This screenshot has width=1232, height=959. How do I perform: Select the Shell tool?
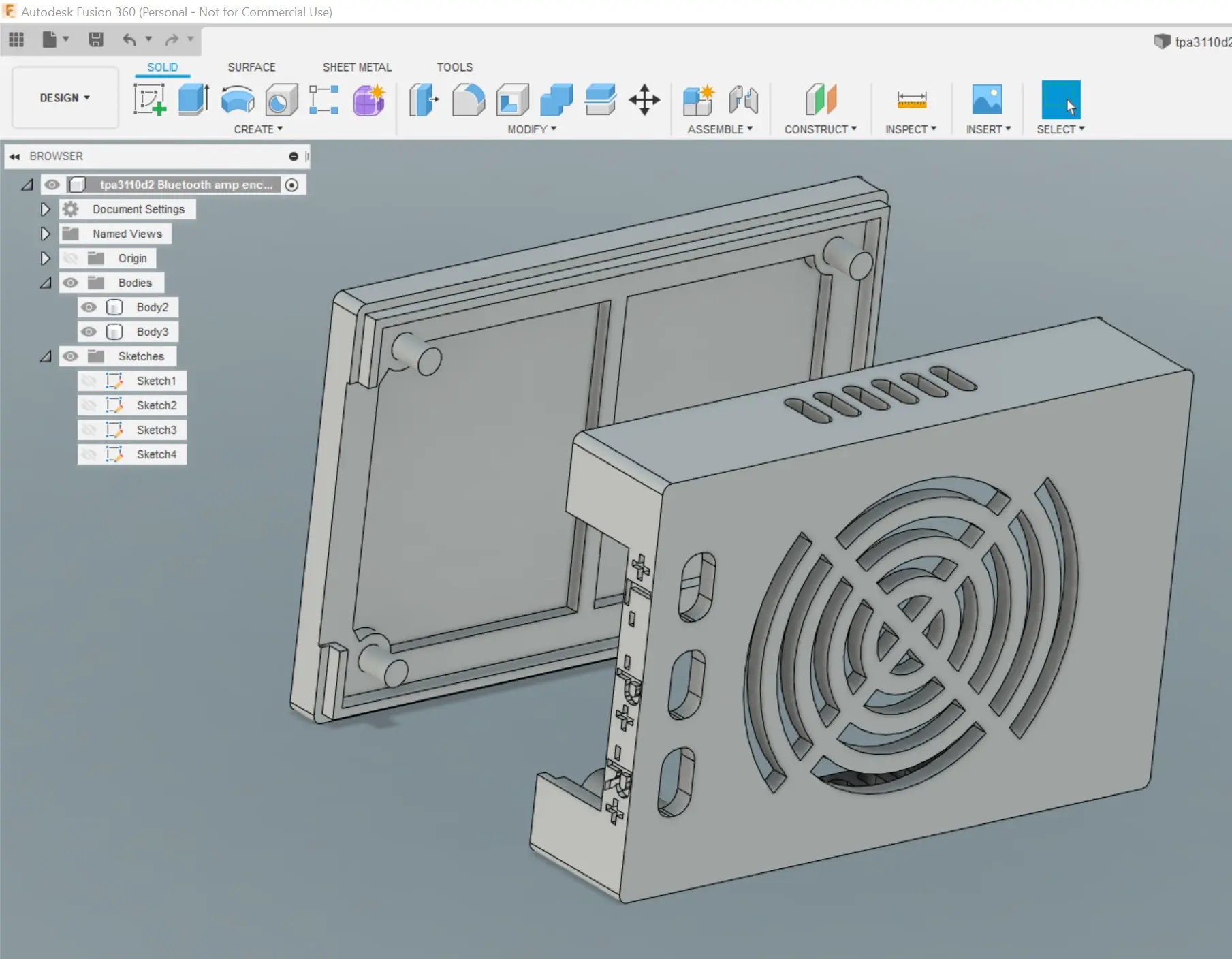513,99
